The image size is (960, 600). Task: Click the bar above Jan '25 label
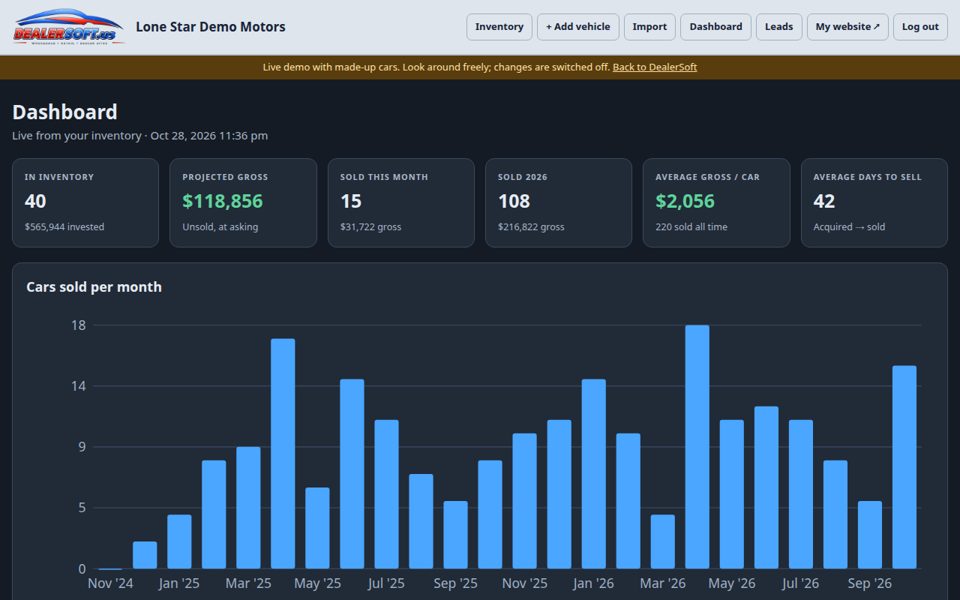click(x=179, y=542)
